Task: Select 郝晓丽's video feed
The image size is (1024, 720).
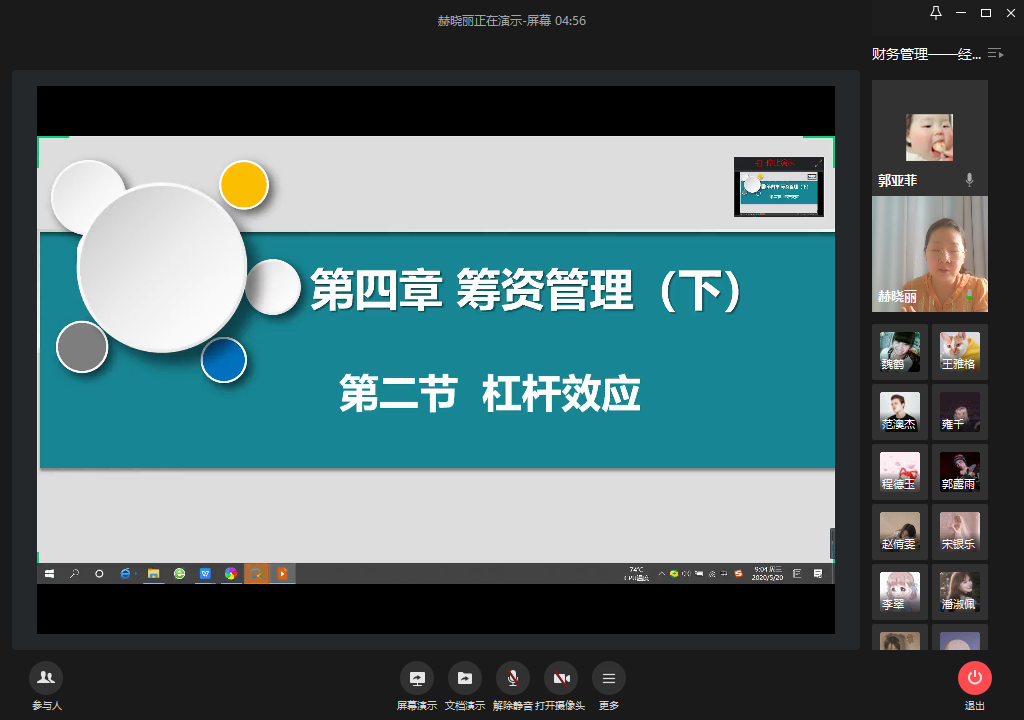Action: click(929, 254)
